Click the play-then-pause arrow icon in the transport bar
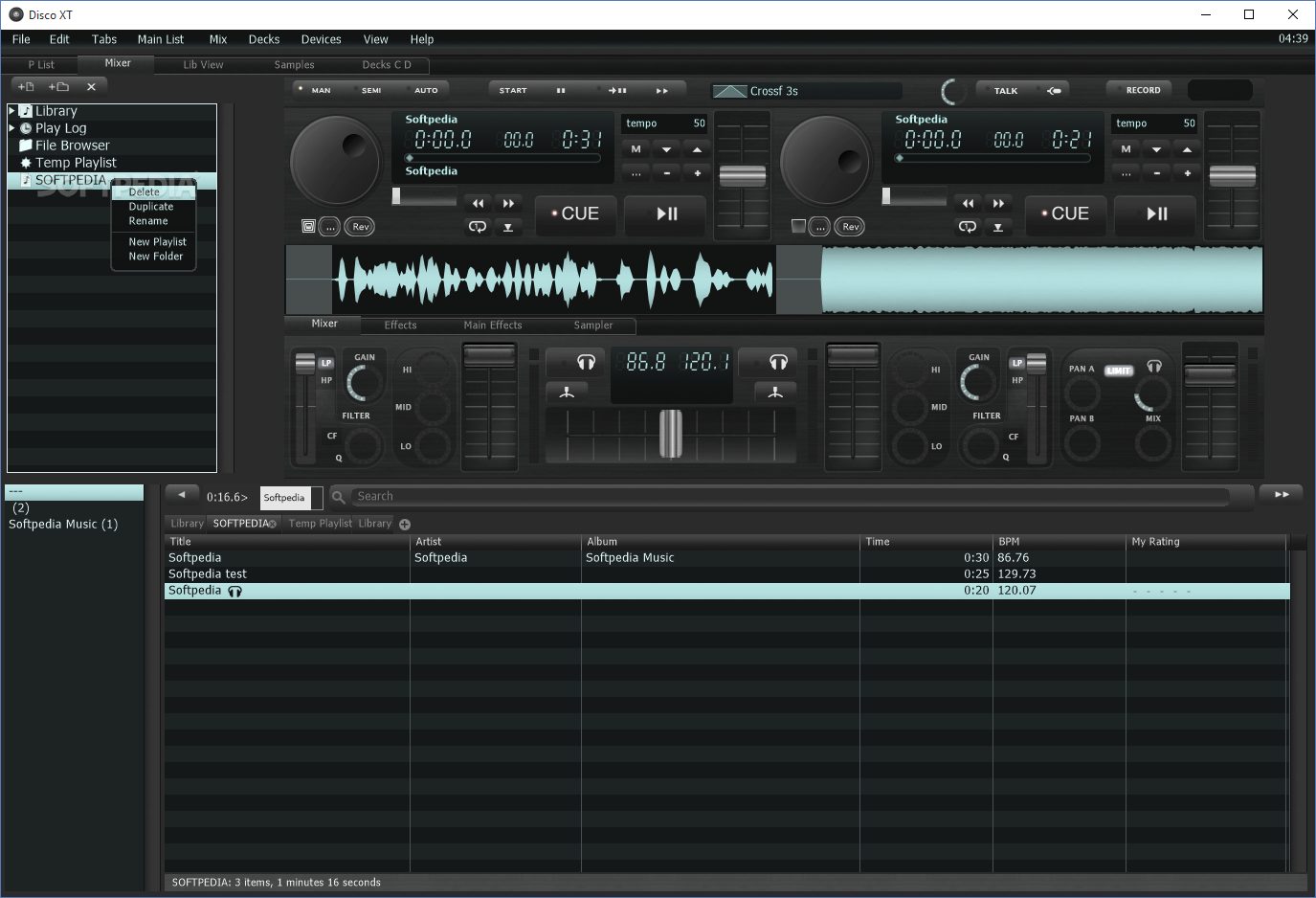The height and width of the screenshot is (898, 1316). [617, 91]
